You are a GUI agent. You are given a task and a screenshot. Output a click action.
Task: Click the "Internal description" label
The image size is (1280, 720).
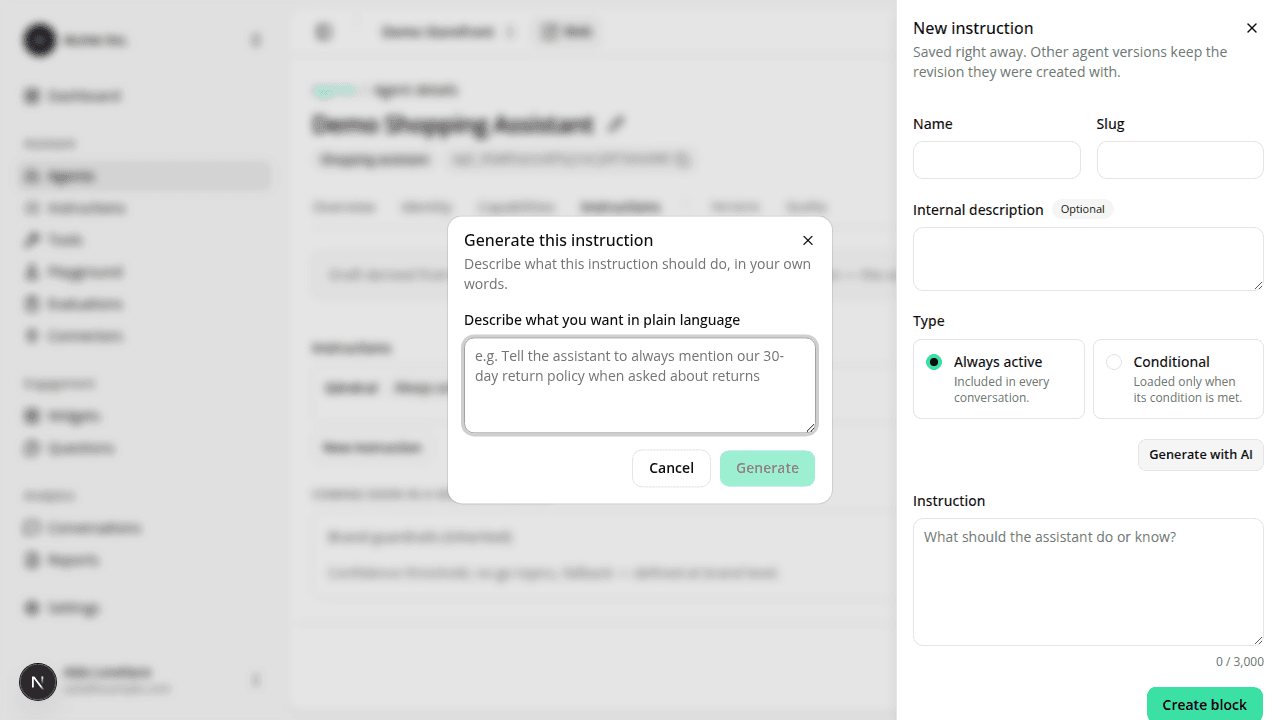(978, 210)
